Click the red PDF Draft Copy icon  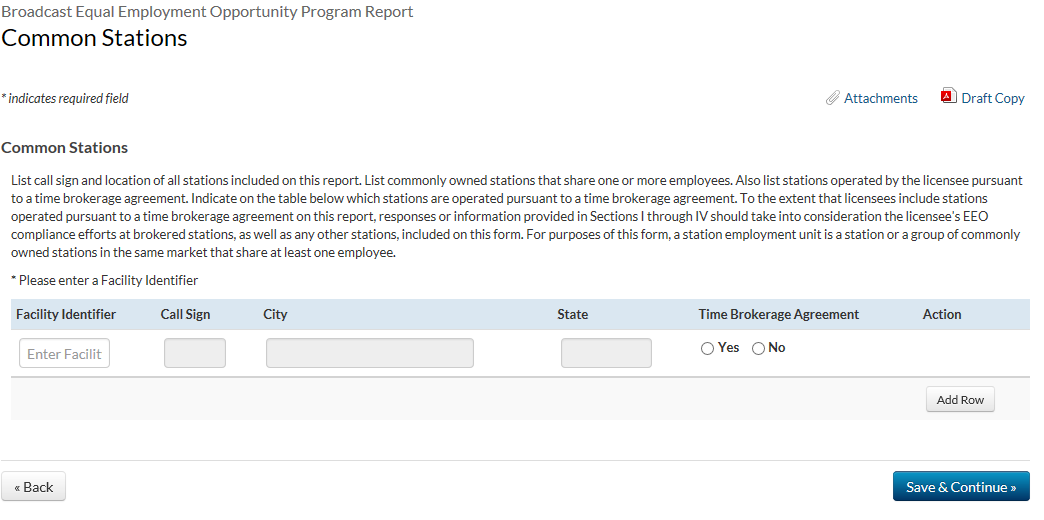tap(948, 96)
